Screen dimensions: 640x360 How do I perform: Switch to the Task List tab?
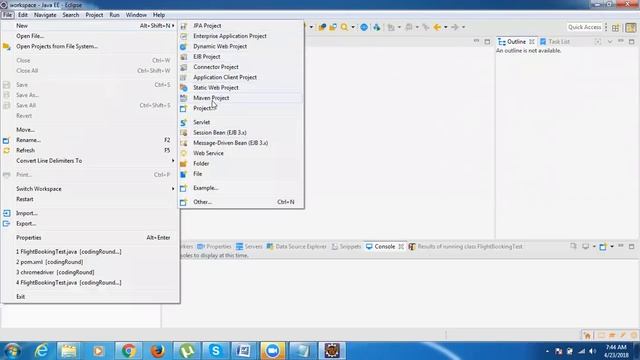tap(555, 42)
